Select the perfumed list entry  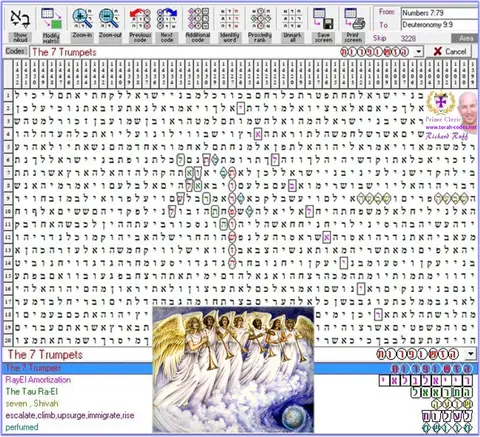[22, 427]
